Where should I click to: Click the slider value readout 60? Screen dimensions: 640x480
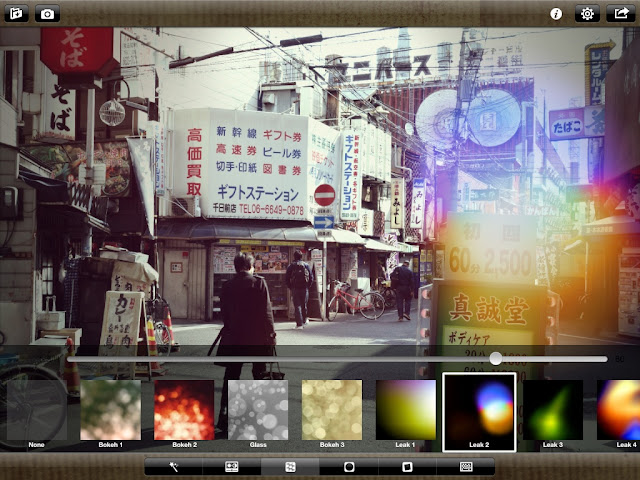pyautogui.click(x=620, y=359)
